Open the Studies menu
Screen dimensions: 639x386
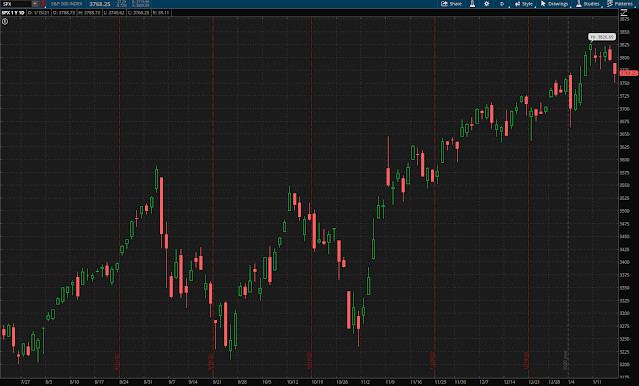tap(588, 4)
